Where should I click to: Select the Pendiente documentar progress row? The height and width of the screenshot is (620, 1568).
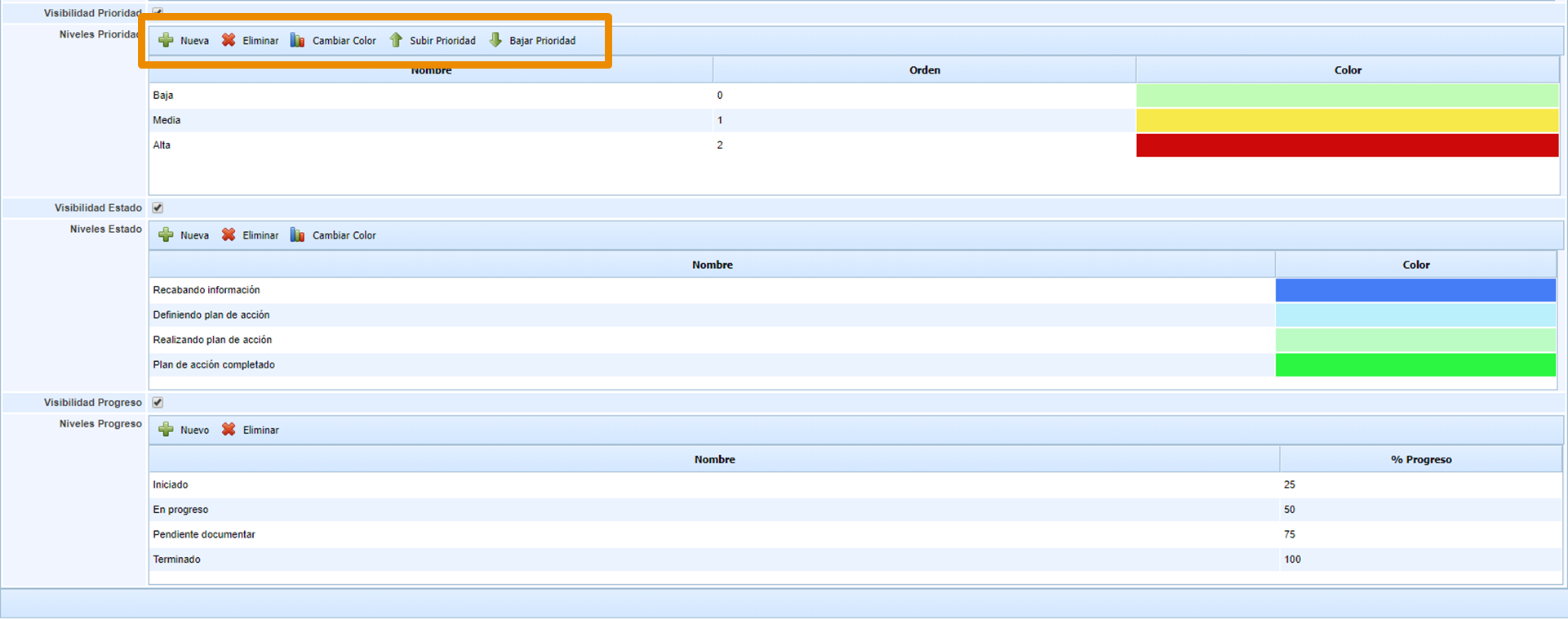pos(204,534)
